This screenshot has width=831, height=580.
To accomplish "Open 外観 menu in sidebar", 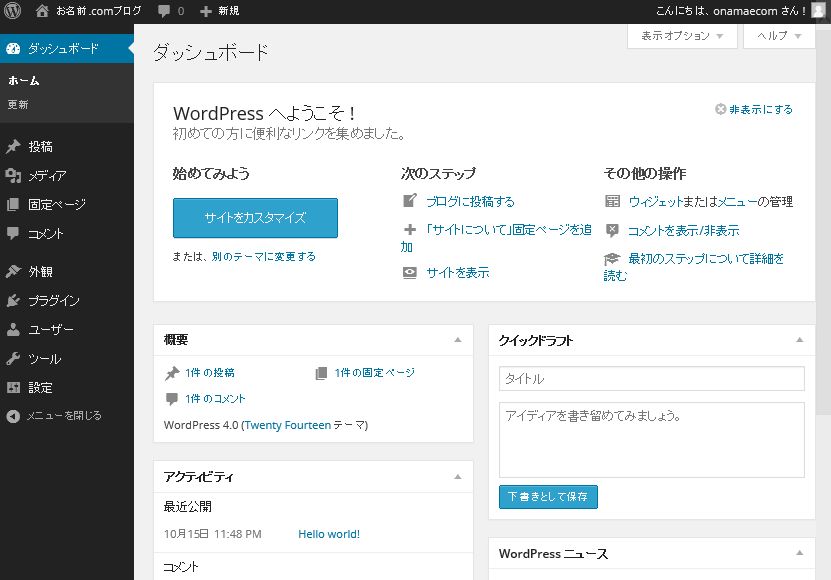I will 67,271.
